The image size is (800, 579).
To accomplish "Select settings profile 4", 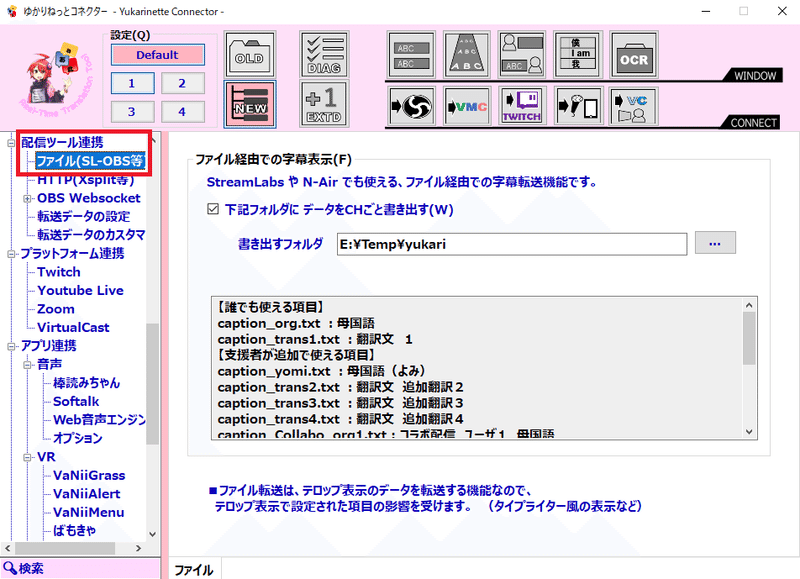I will (x=183, y=112).
